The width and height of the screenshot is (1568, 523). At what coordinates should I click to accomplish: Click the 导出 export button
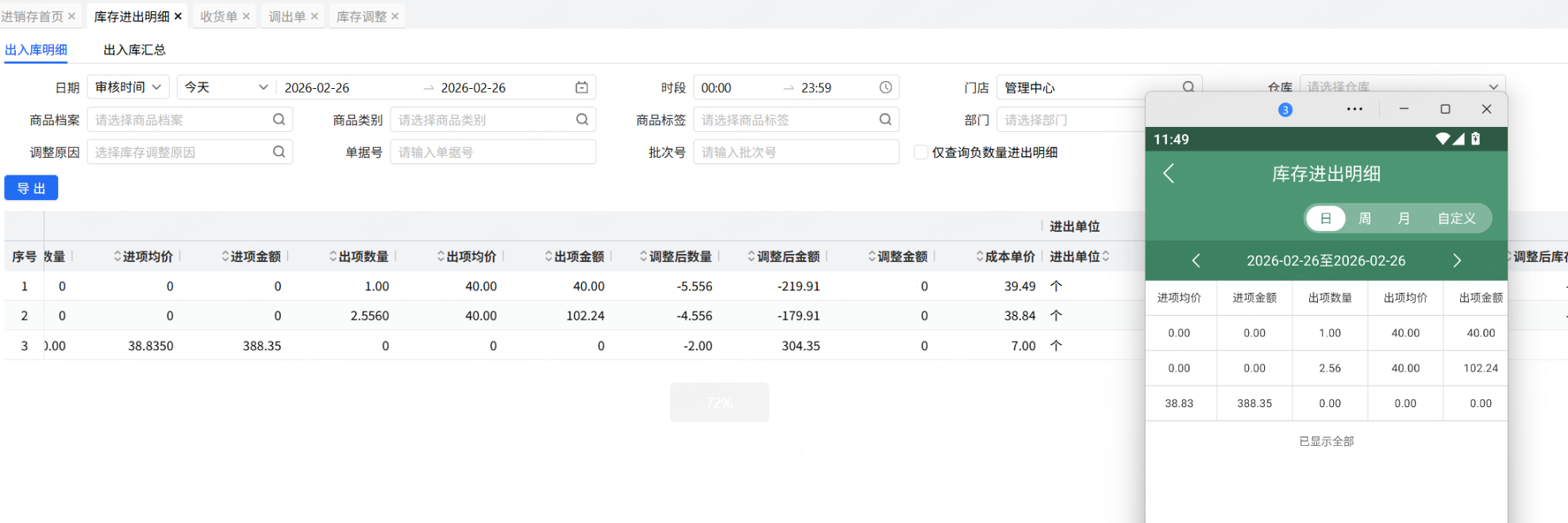[x=32, y=188]
